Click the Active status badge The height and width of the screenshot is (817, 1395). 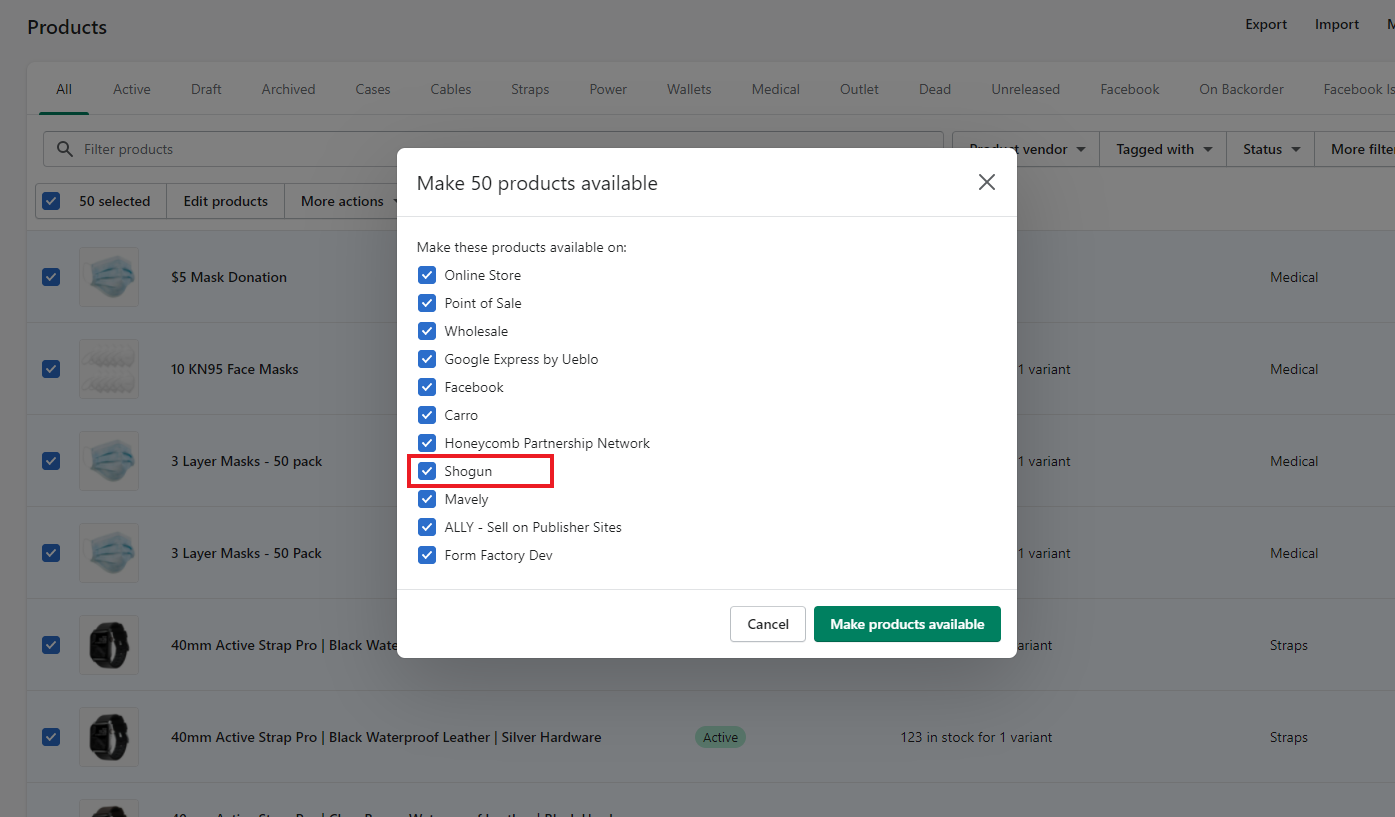tap(720, 737)
